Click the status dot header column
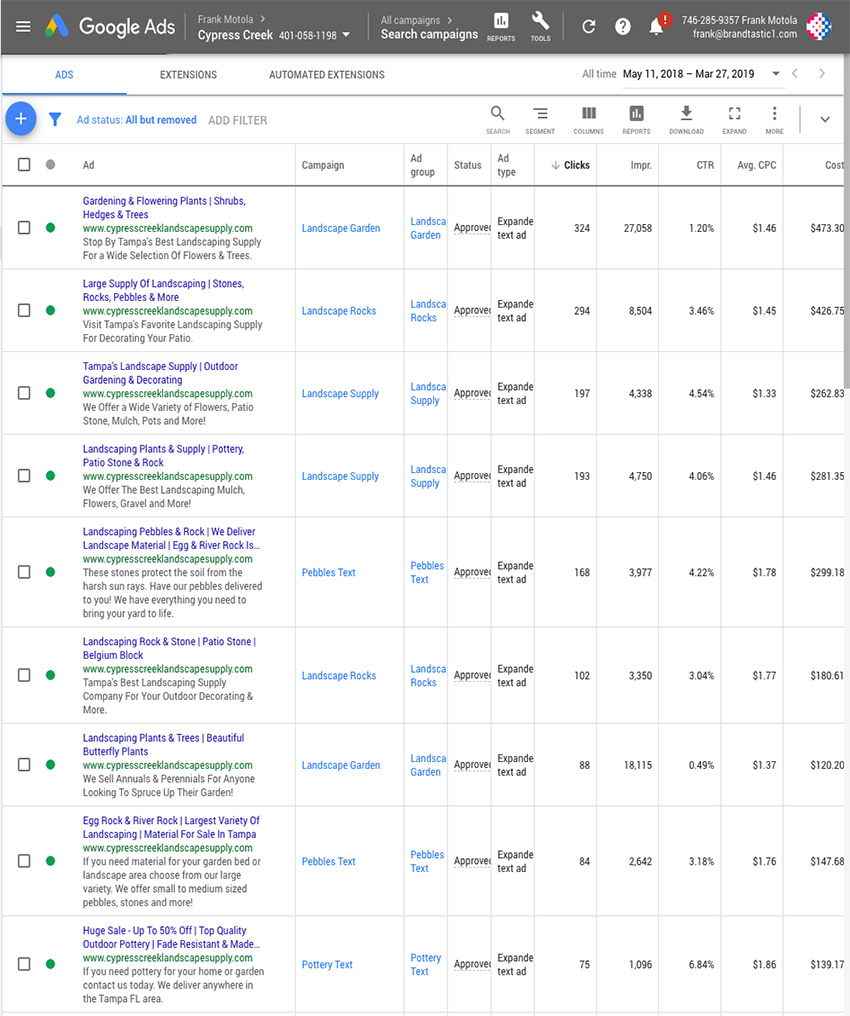The image size is (850, 1016). coord(51,165)
